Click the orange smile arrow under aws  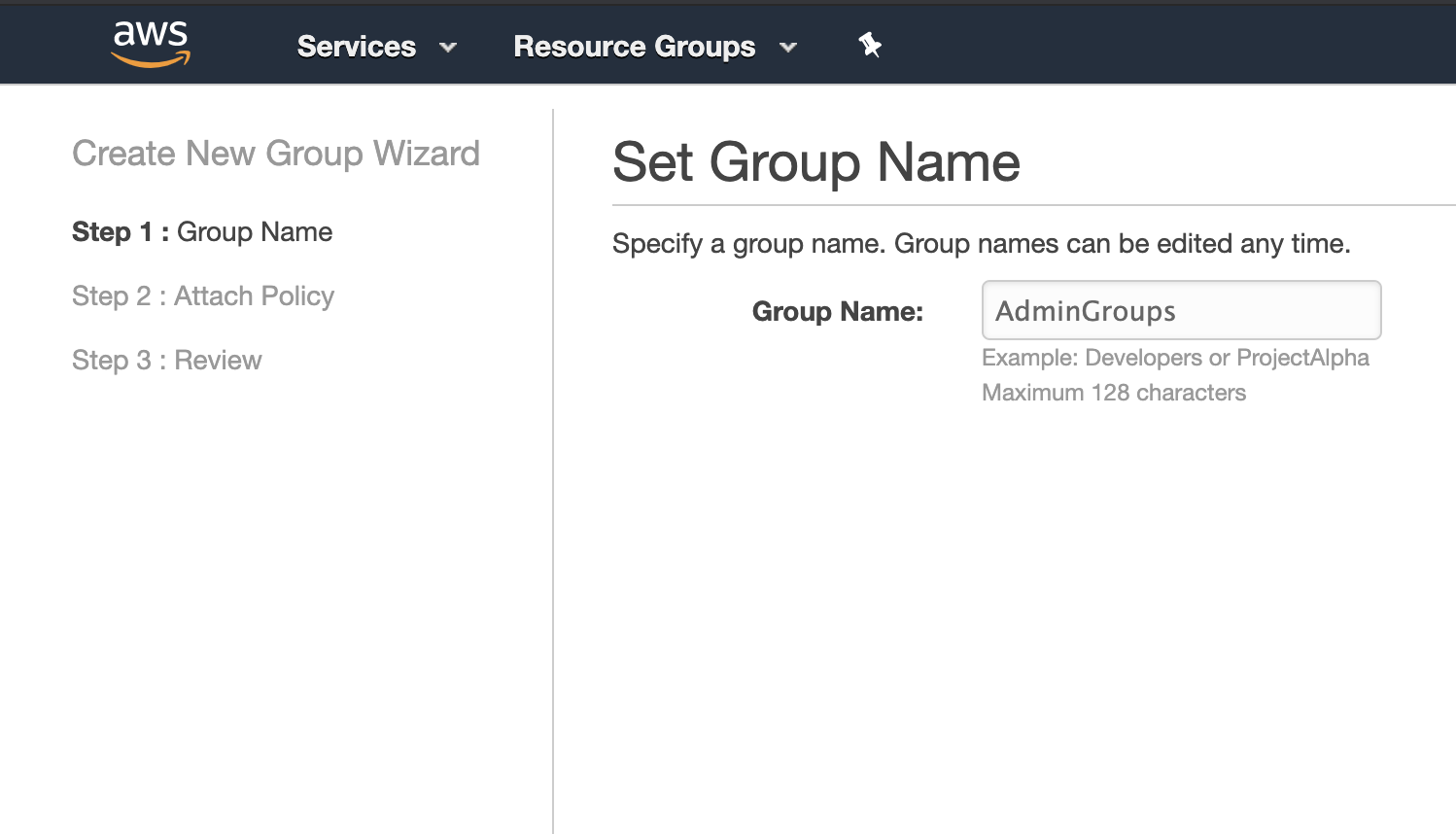[x=151, y=61]
